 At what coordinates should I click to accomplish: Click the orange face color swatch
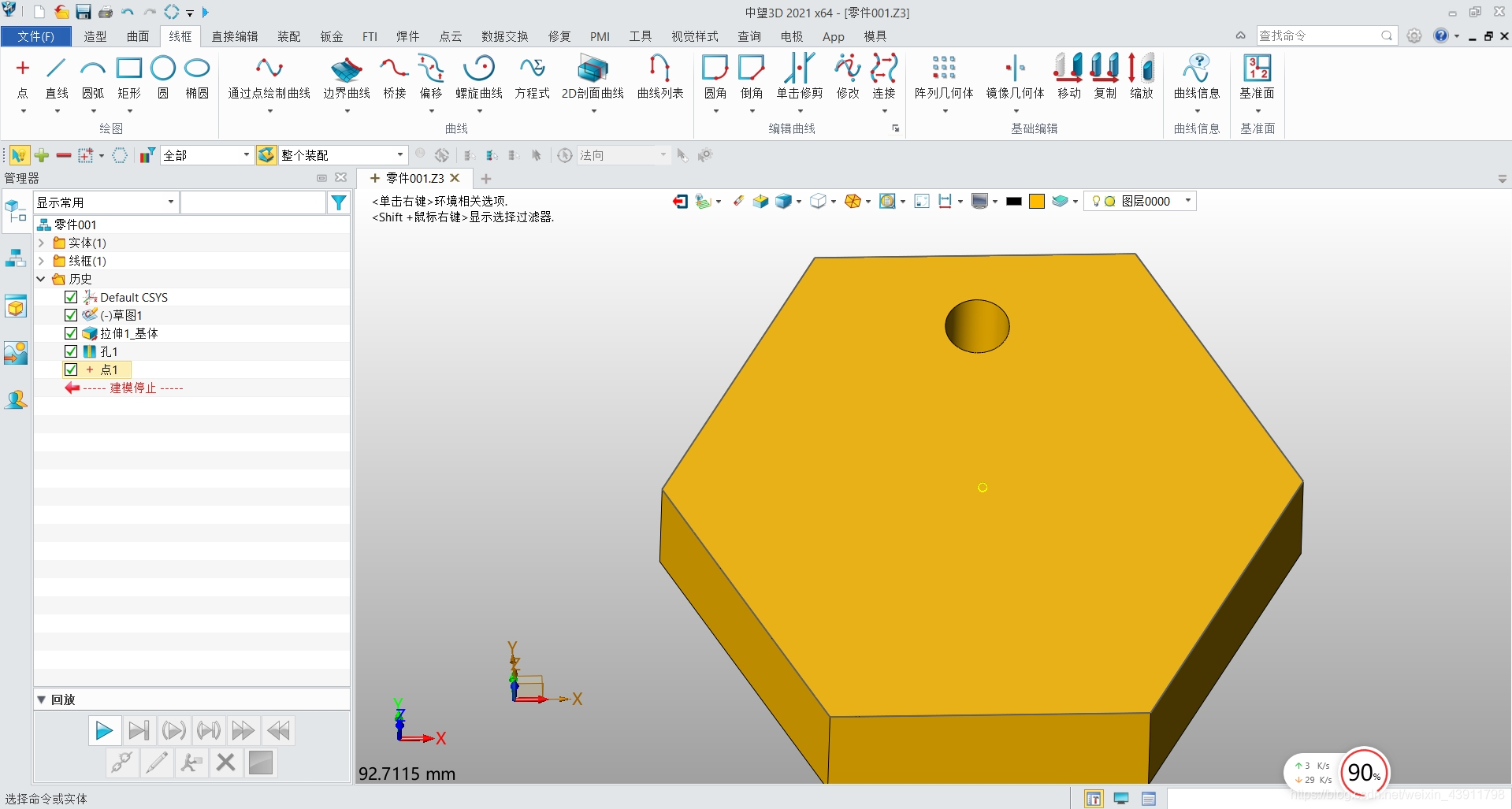1037,201
